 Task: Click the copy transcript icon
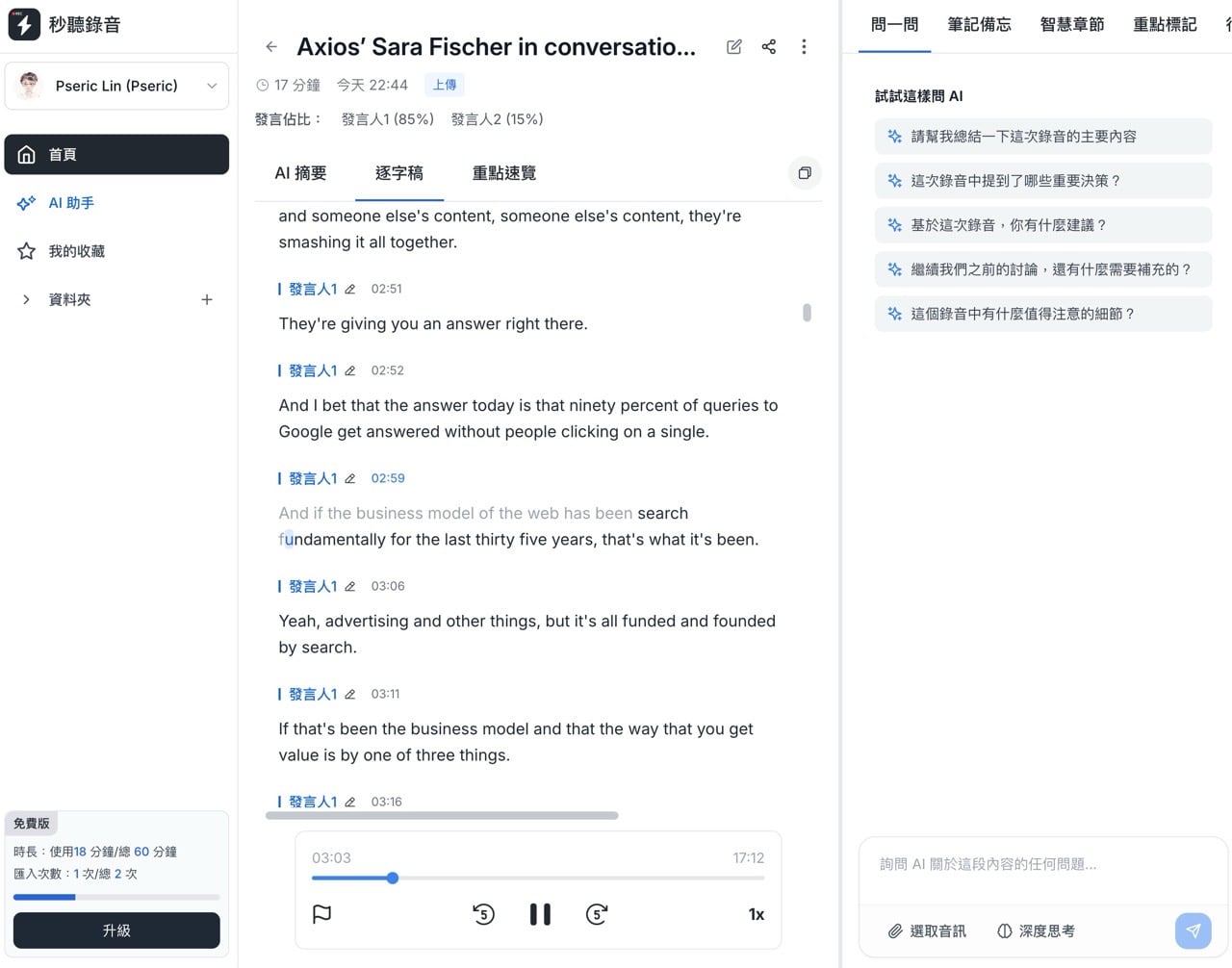point(805,173)
